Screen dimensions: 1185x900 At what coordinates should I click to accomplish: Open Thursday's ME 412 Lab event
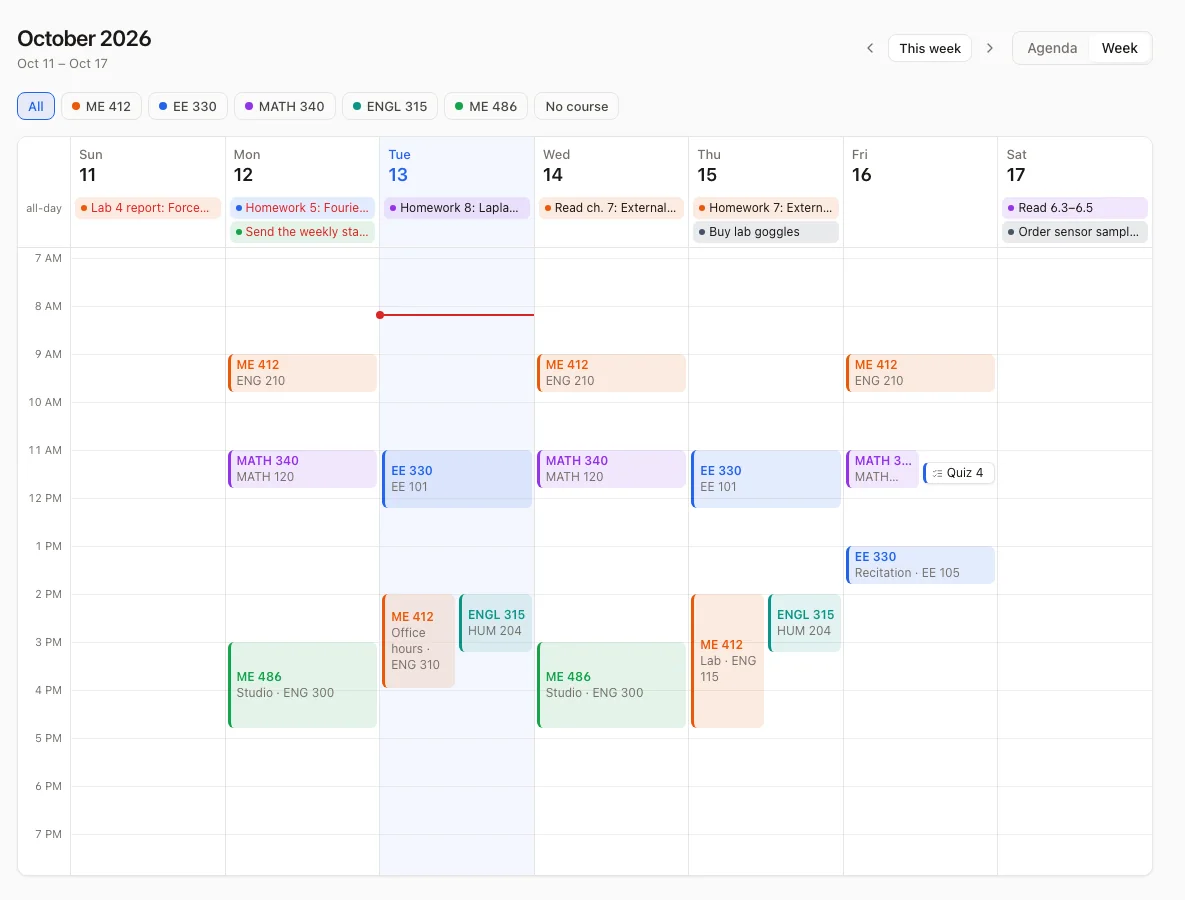coord(728,661)
